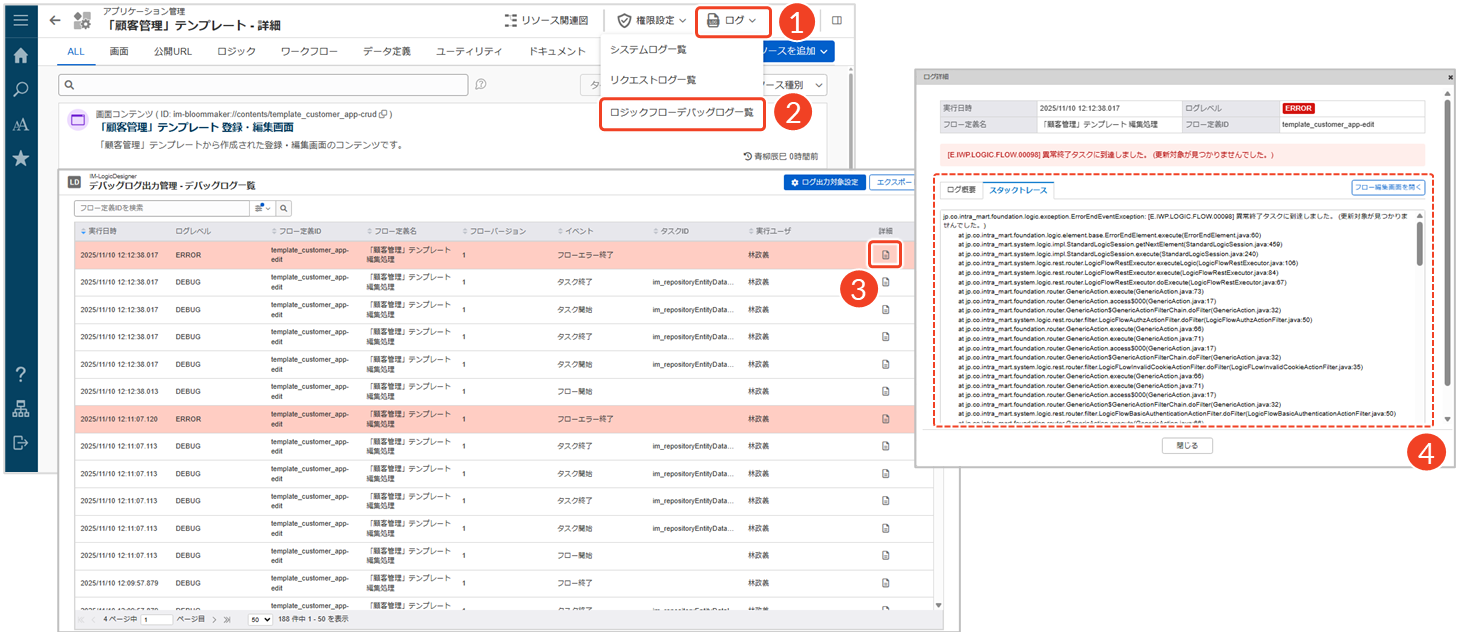Select ロジックフローデバッグログ一覧 menu item
The width and height of the screenshot is (1459, 632).
(681, 113)
